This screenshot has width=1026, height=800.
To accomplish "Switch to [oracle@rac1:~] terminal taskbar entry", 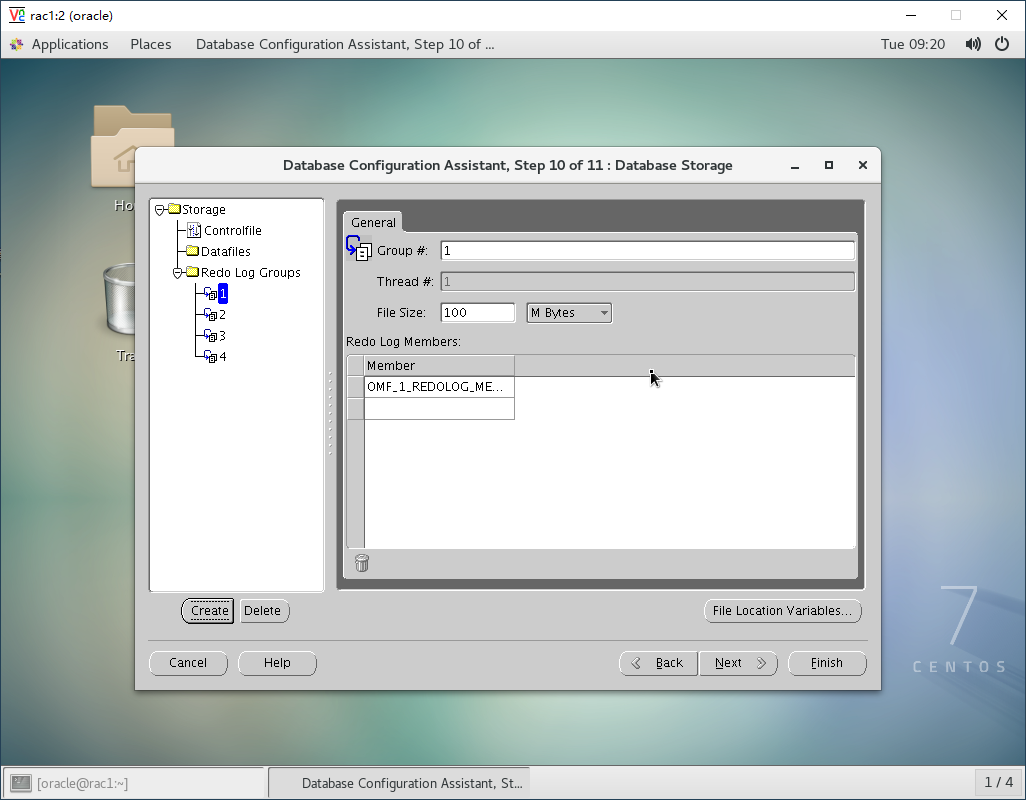I will pos(134,783).
